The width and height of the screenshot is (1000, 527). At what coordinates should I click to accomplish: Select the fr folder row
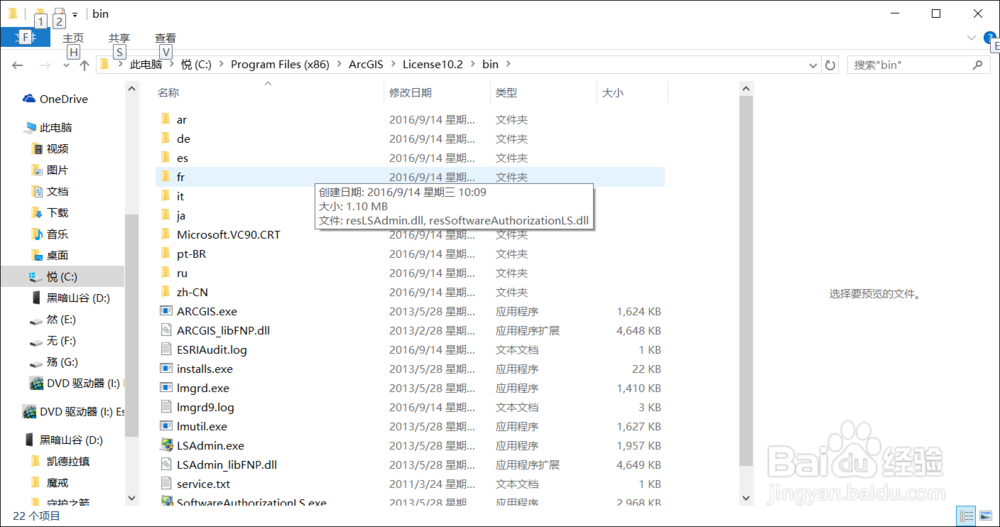point(410,177)
